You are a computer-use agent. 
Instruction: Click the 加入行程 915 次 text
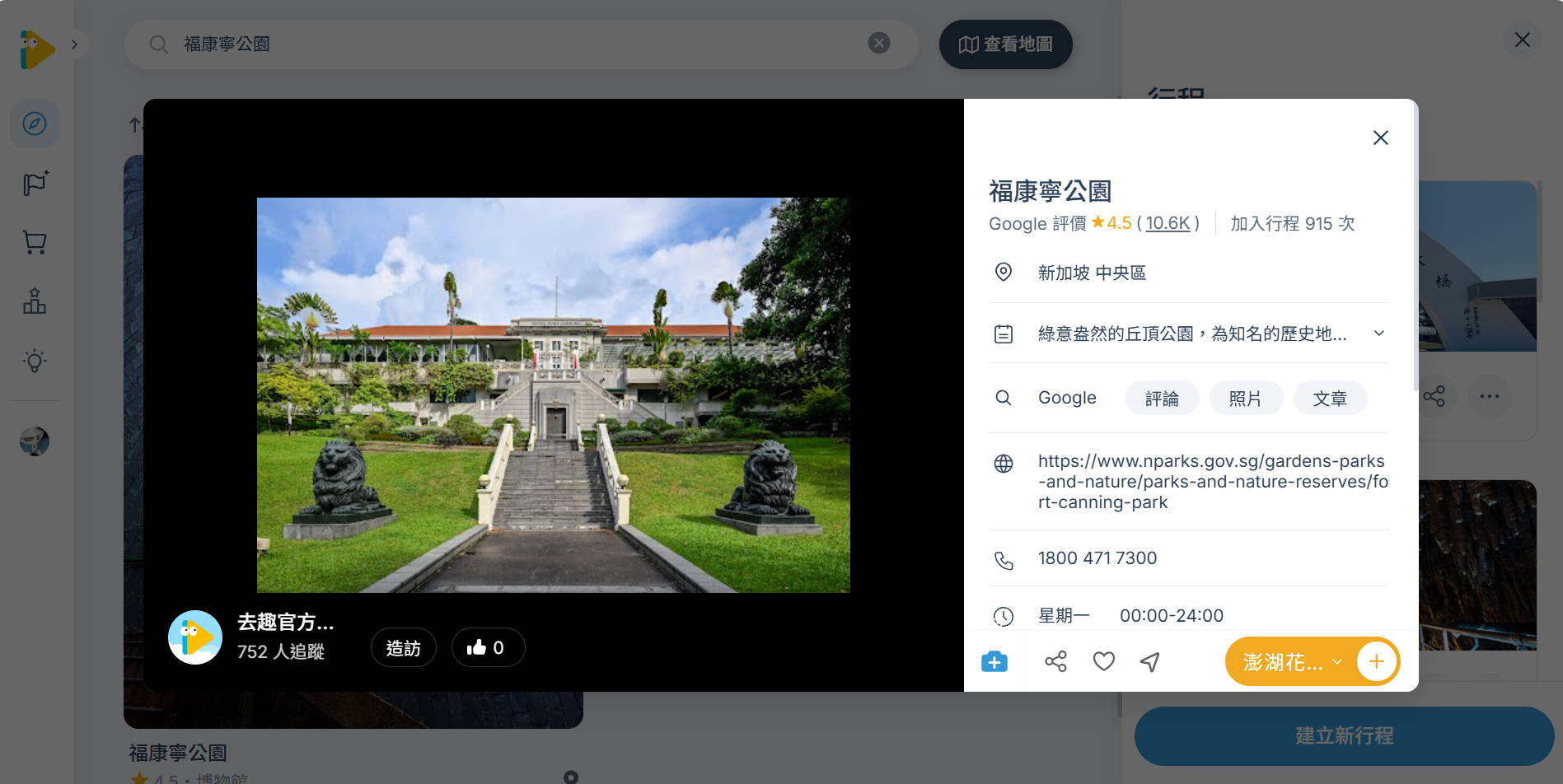(x=1292, y=223)
